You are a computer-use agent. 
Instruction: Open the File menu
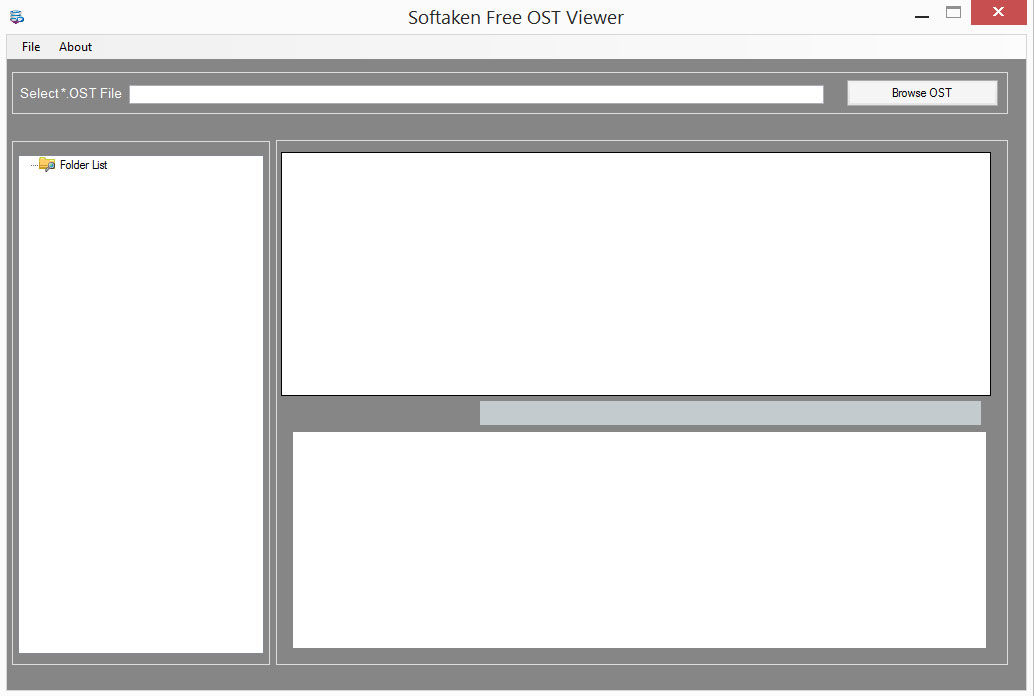tap(30, 47)
